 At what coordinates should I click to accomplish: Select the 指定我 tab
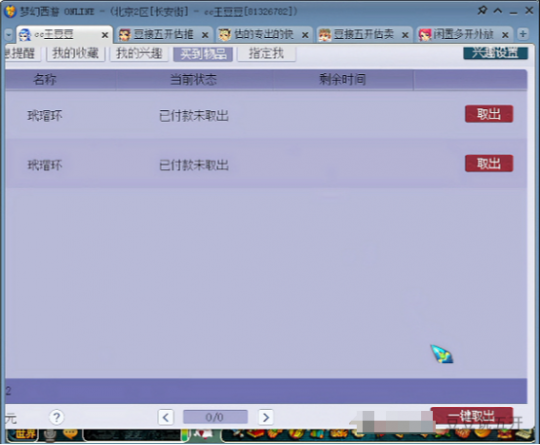266,53
